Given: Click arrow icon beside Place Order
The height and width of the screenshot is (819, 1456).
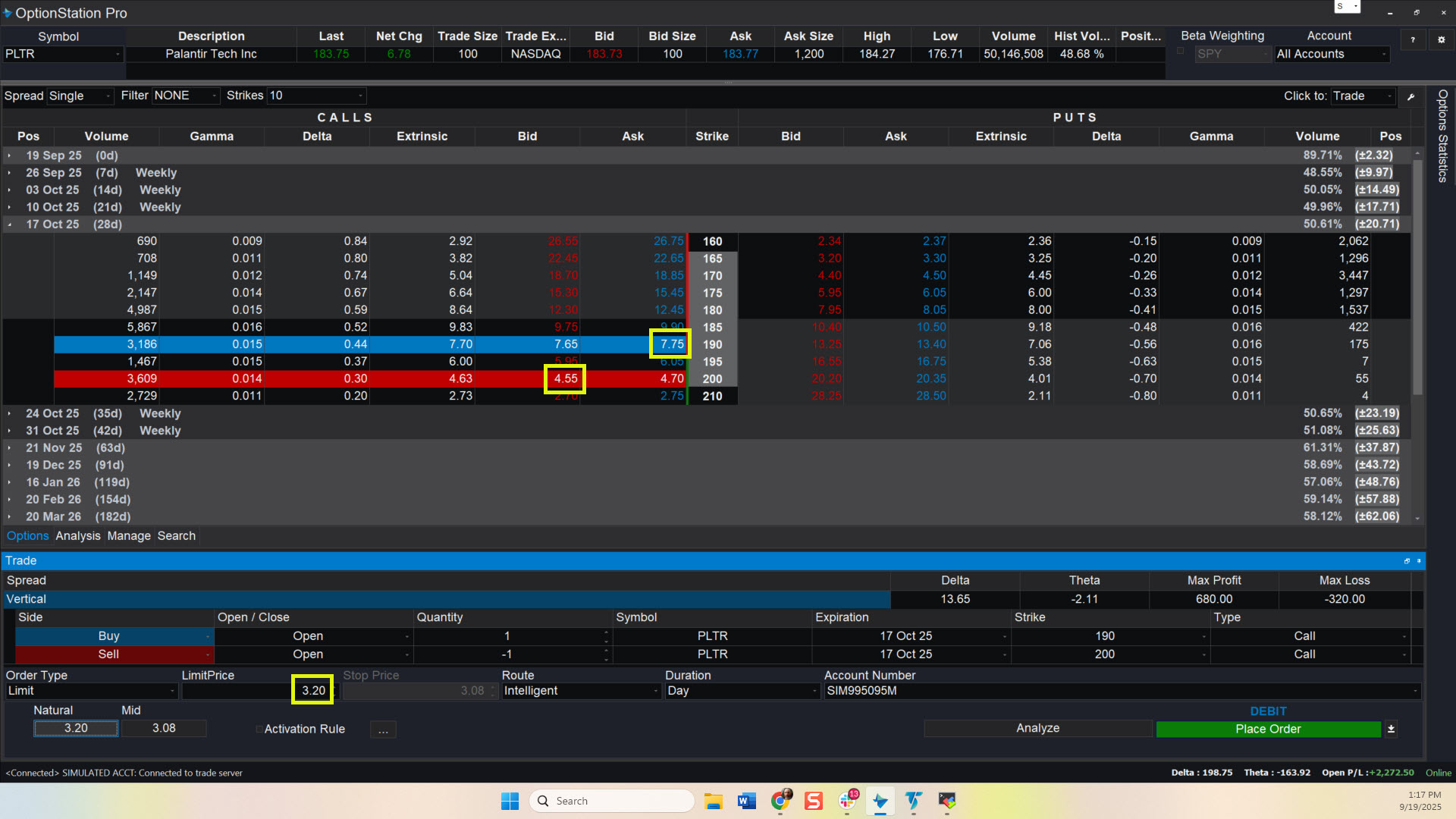Looking at the screenshot, I should pos(1391,729).
